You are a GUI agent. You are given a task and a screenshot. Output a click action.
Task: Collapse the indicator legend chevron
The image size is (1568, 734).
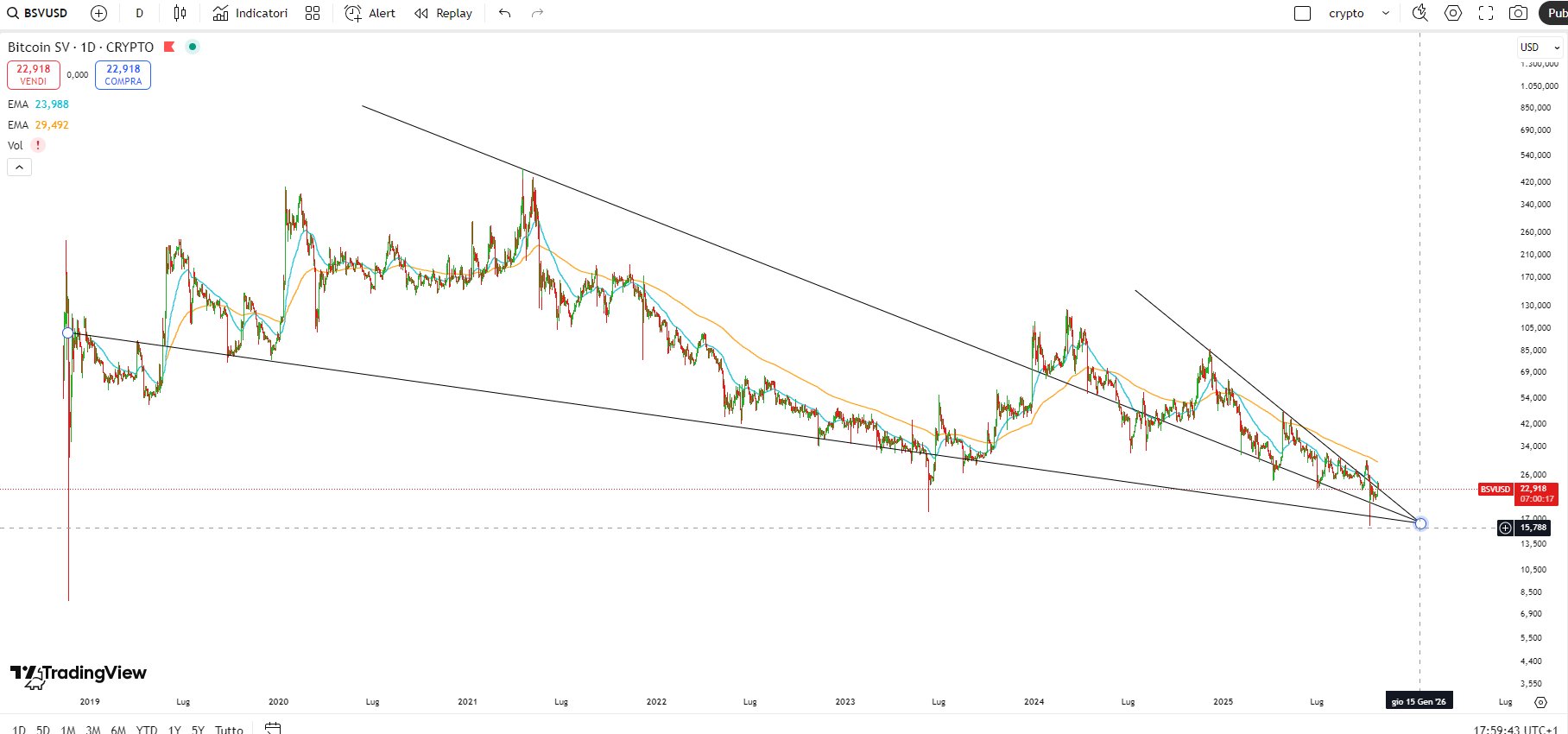pyautogui.click(x=20, y=168)
